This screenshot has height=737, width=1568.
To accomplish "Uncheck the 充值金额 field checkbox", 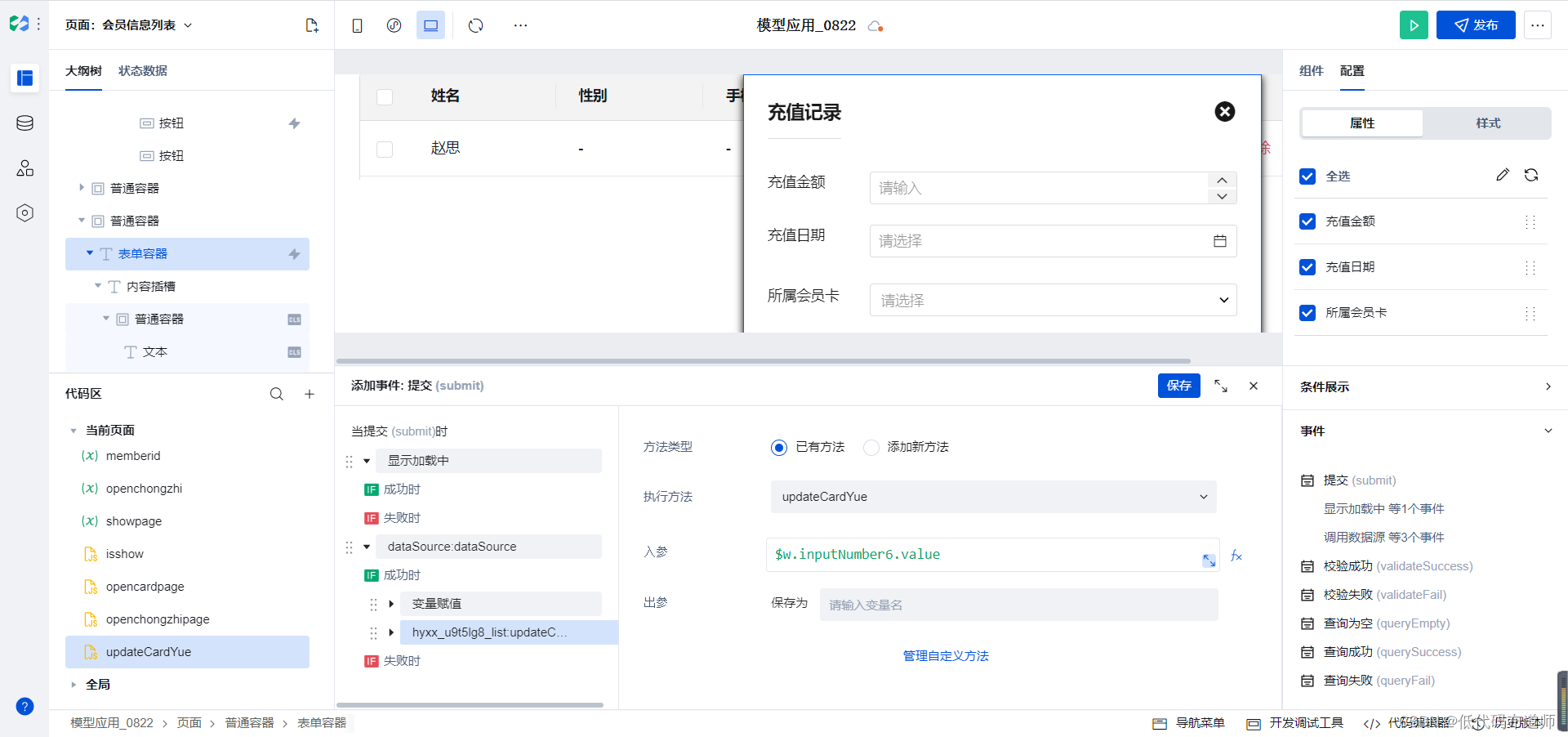I will coord(1307,221).
